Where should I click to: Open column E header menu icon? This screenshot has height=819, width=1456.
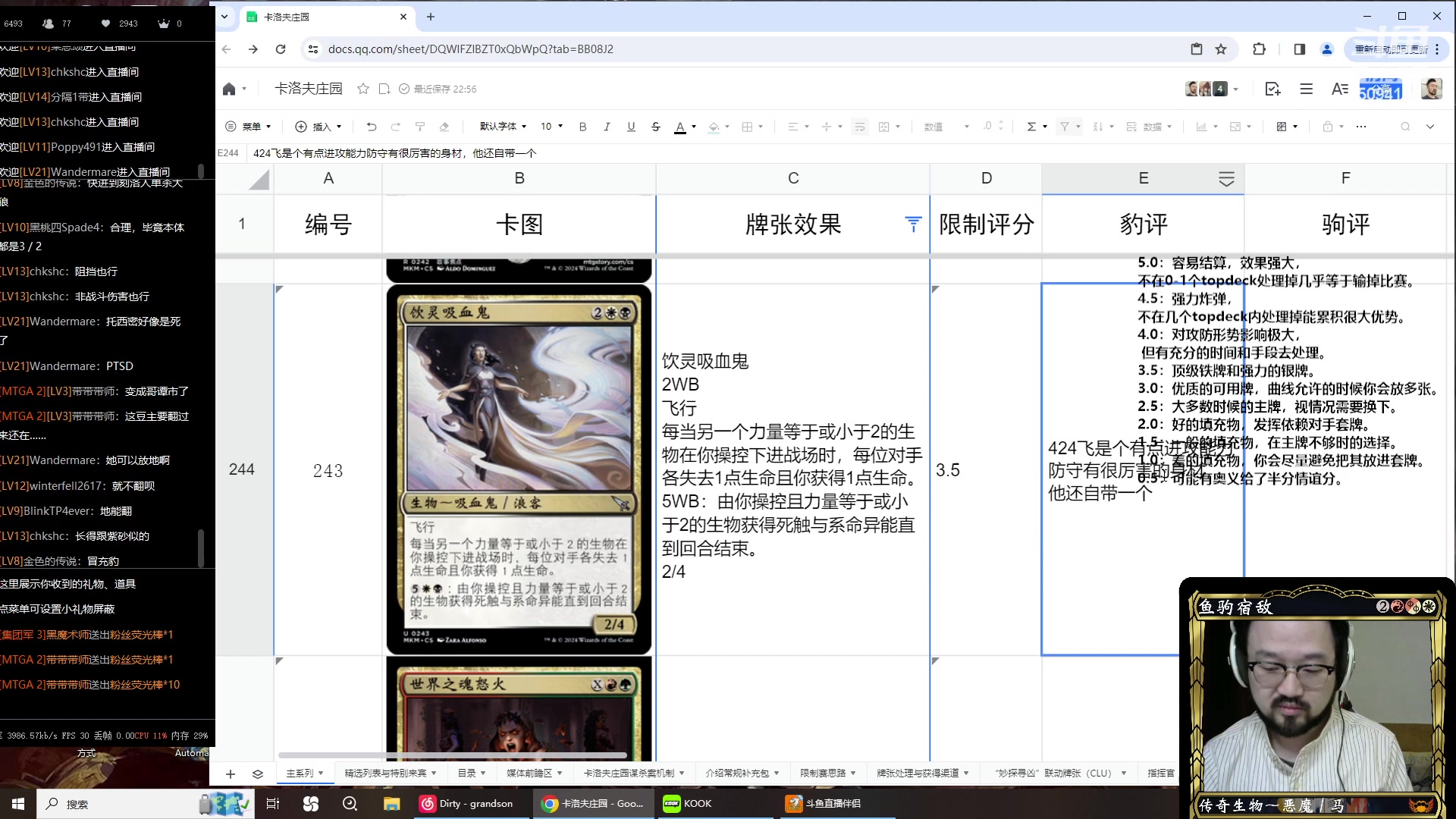click(x=1226, y=179)
